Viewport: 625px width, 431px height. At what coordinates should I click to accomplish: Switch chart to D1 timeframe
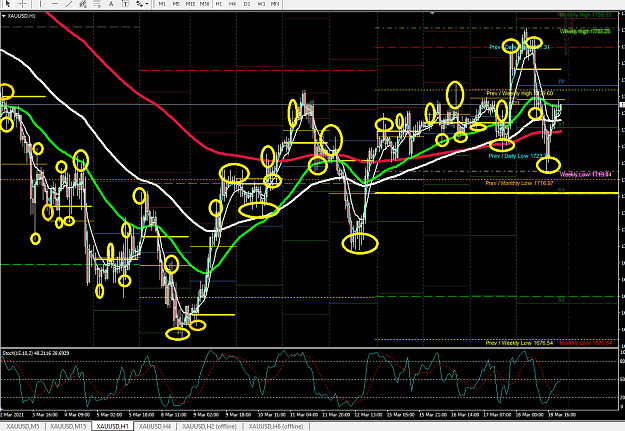click(x=247, y=4)
